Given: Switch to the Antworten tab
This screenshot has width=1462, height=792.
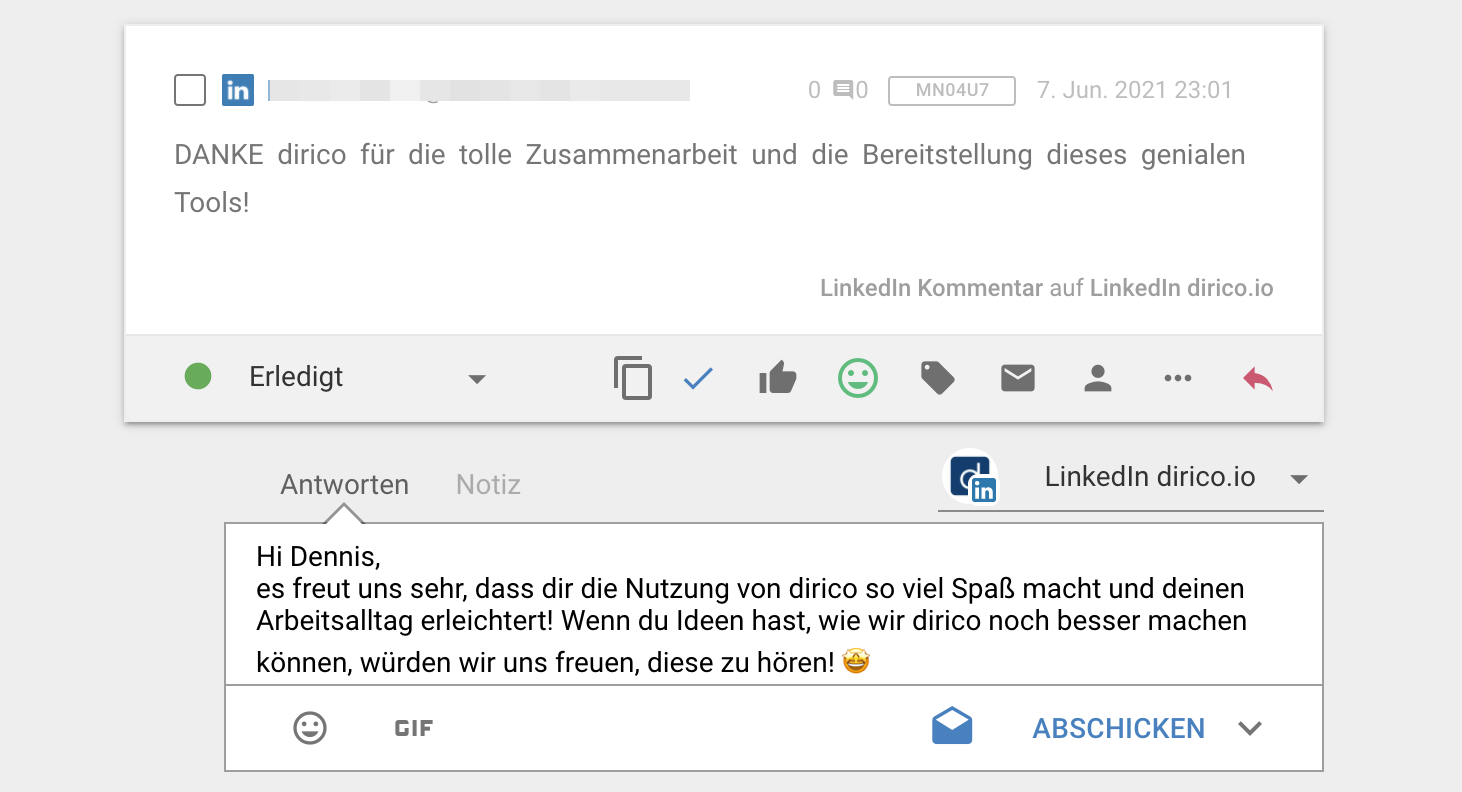Looking at the screenshot, I should click(344, 485).
